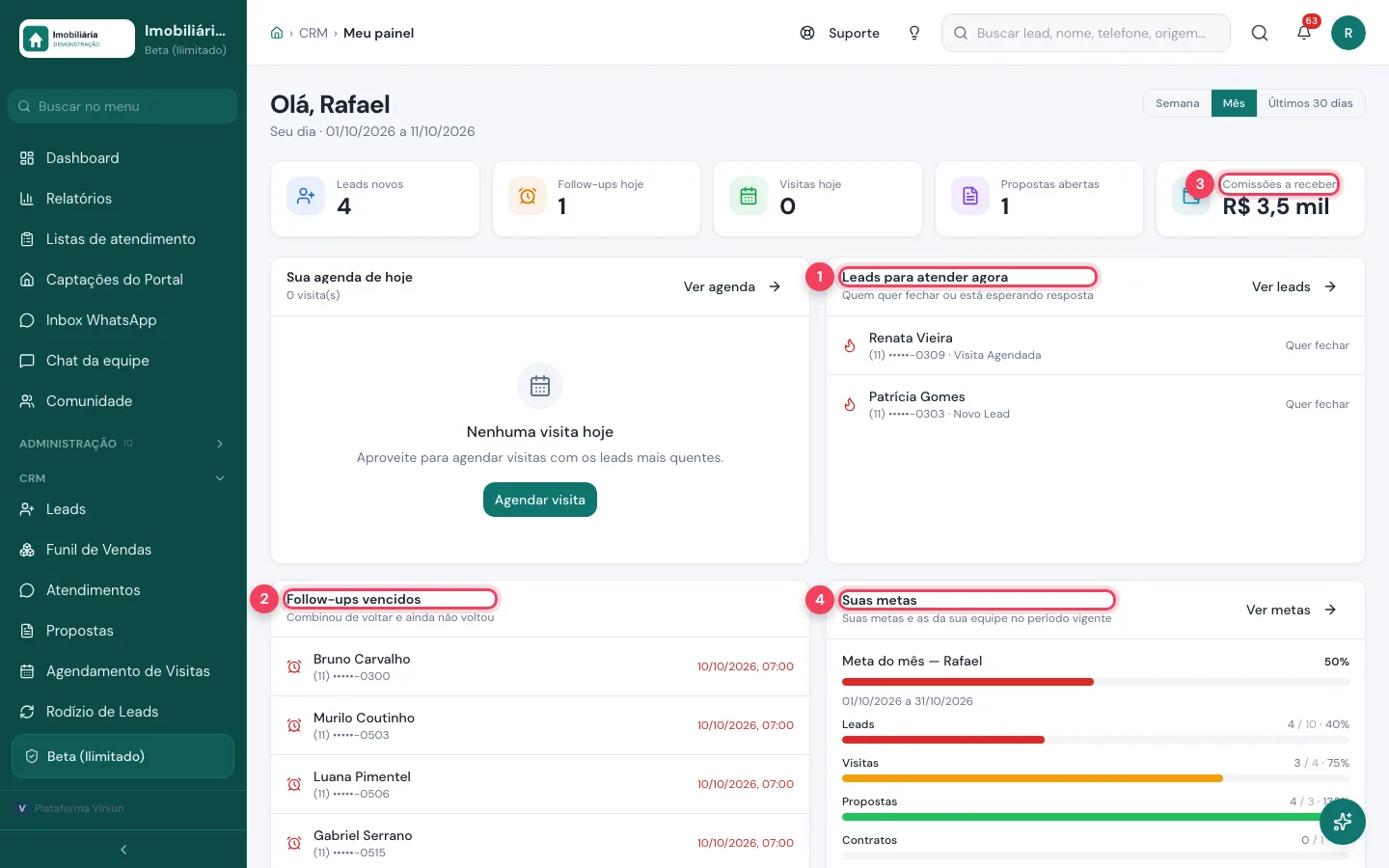Open the notifications bell

click(x=1304, y=33)
